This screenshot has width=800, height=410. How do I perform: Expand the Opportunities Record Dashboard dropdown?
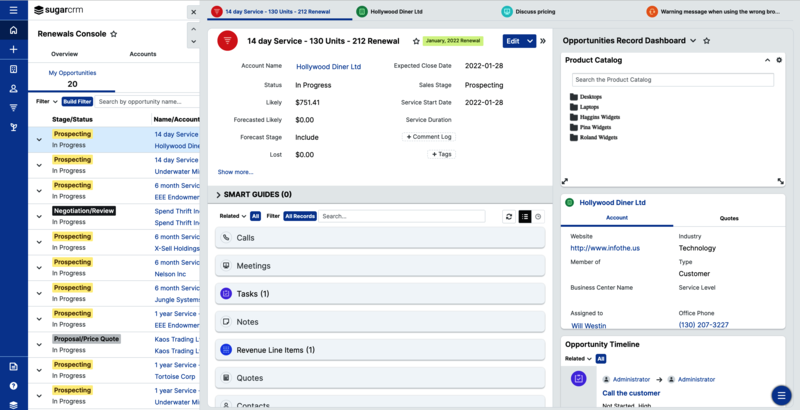click(693, 41)
